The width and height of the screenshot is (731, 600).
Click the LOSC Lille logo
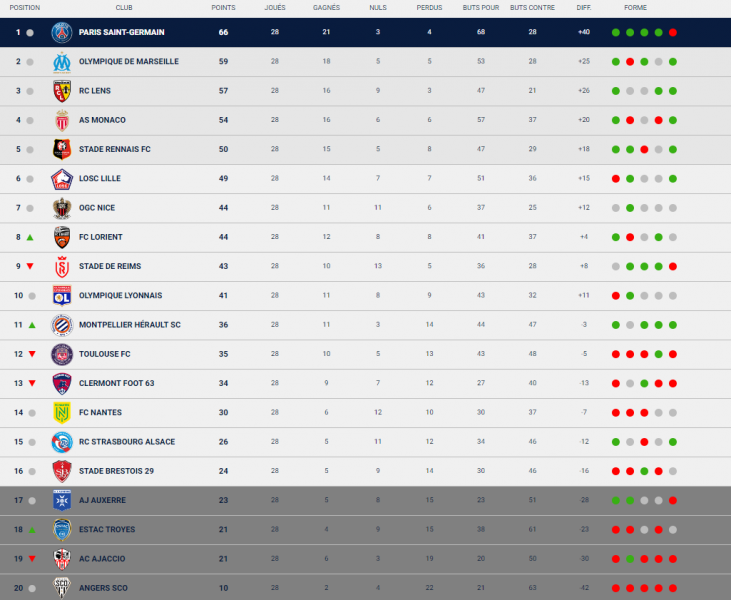click(x=62, y=179)
